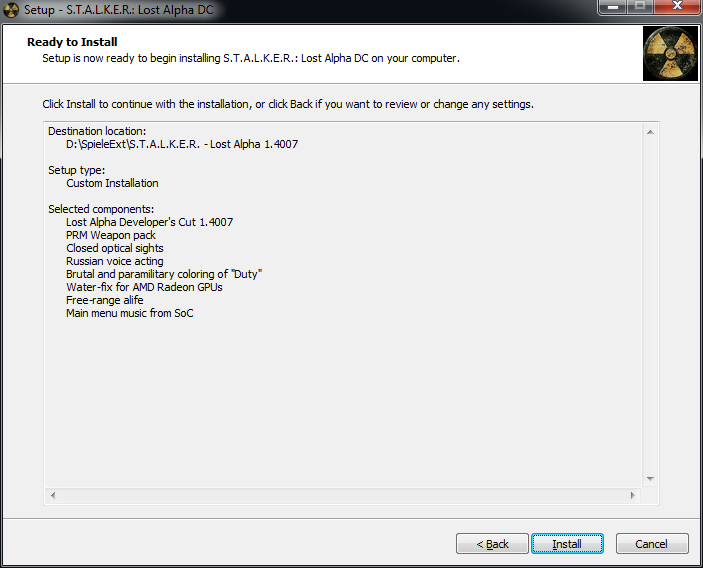
Task: Click the "PRM Weapon pack" entry
Action: (x=111, y=235)
